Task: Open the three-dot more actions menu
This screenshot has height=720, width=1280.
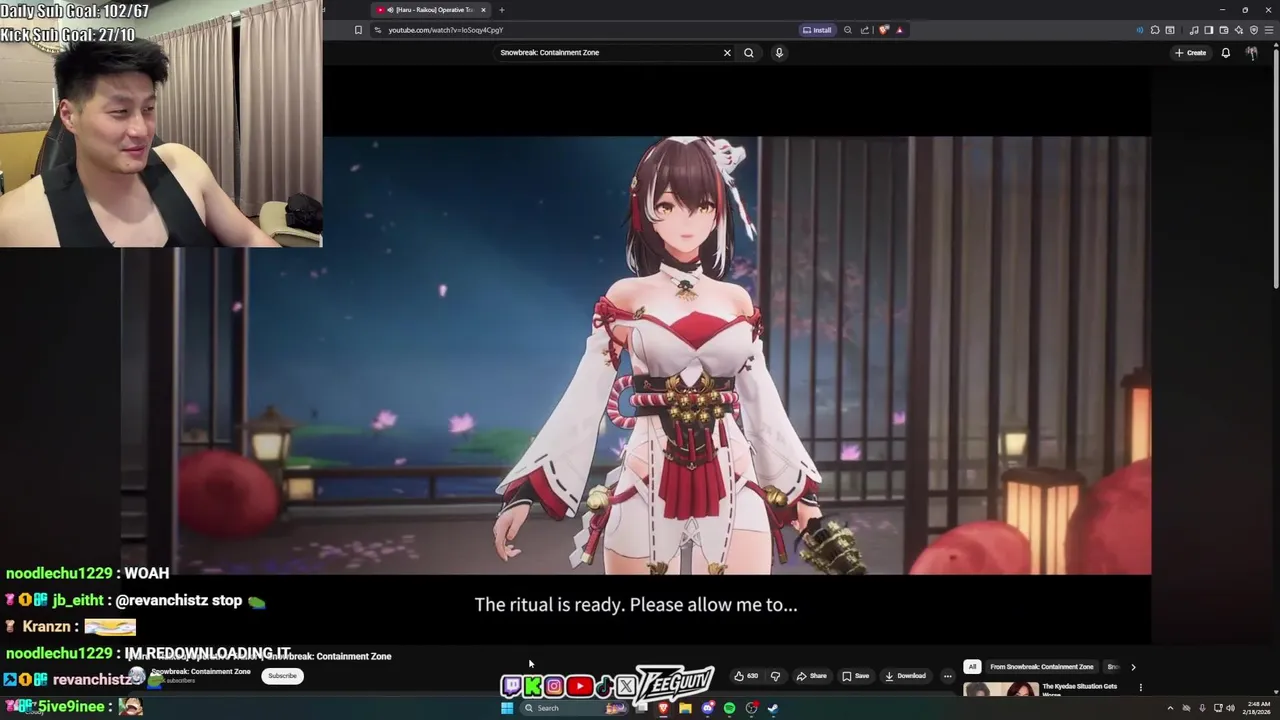Action: (x=948, y=676)
